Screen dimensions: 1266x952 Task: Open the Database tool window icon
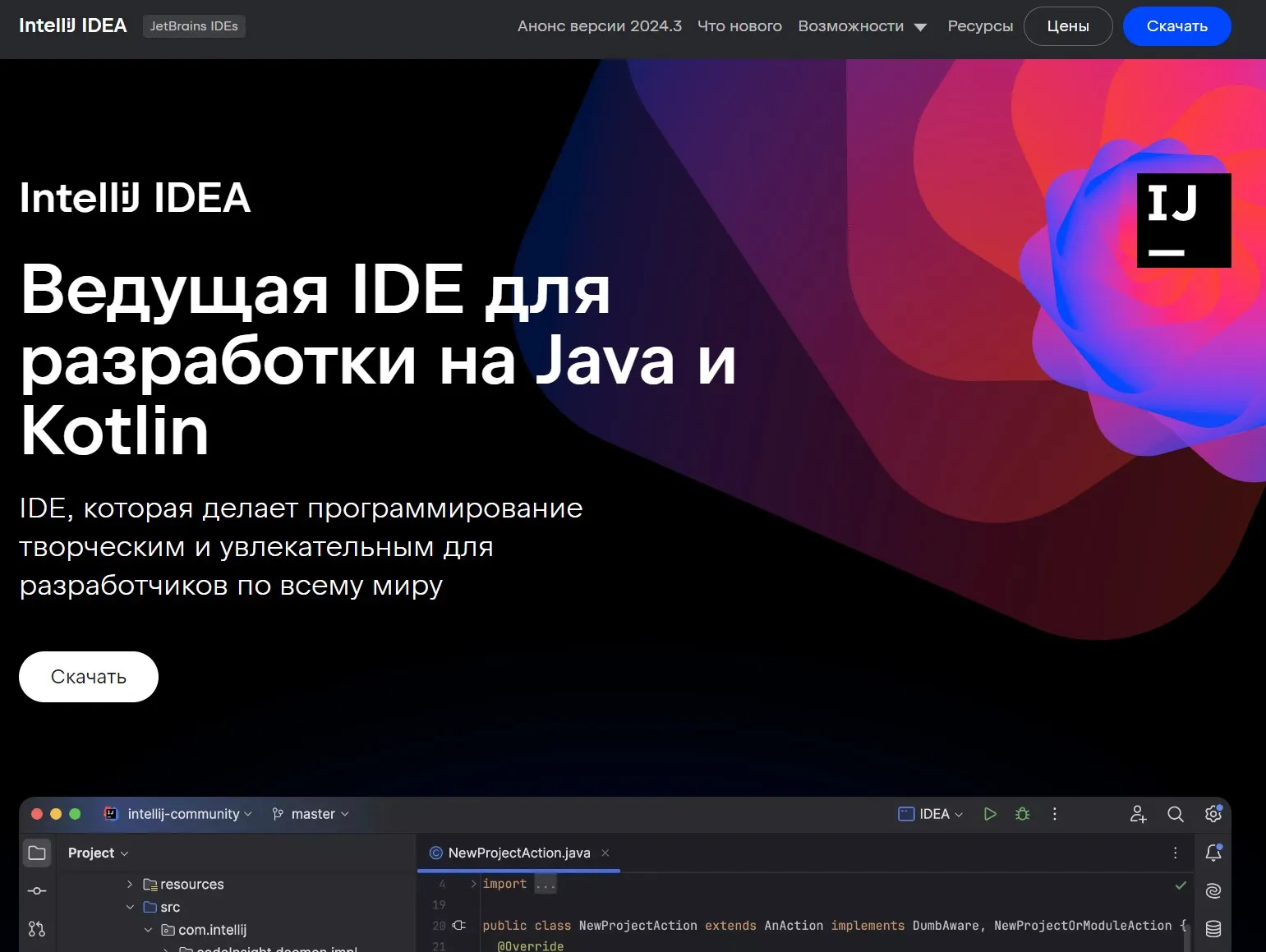(x=1213, y=929)
